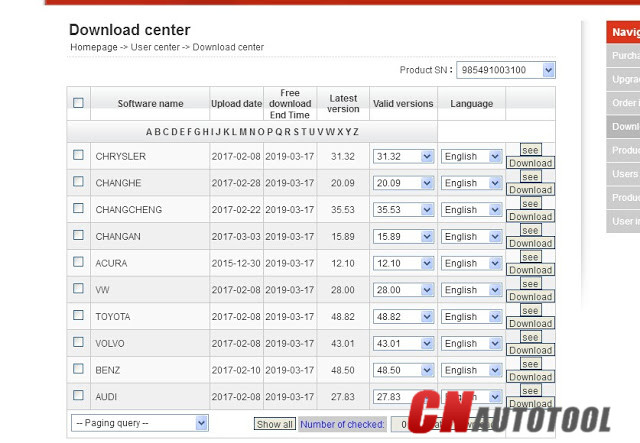Open ACURA version dropdown 12.10
This screenshot has height=443, width=640.
[403, 263]
